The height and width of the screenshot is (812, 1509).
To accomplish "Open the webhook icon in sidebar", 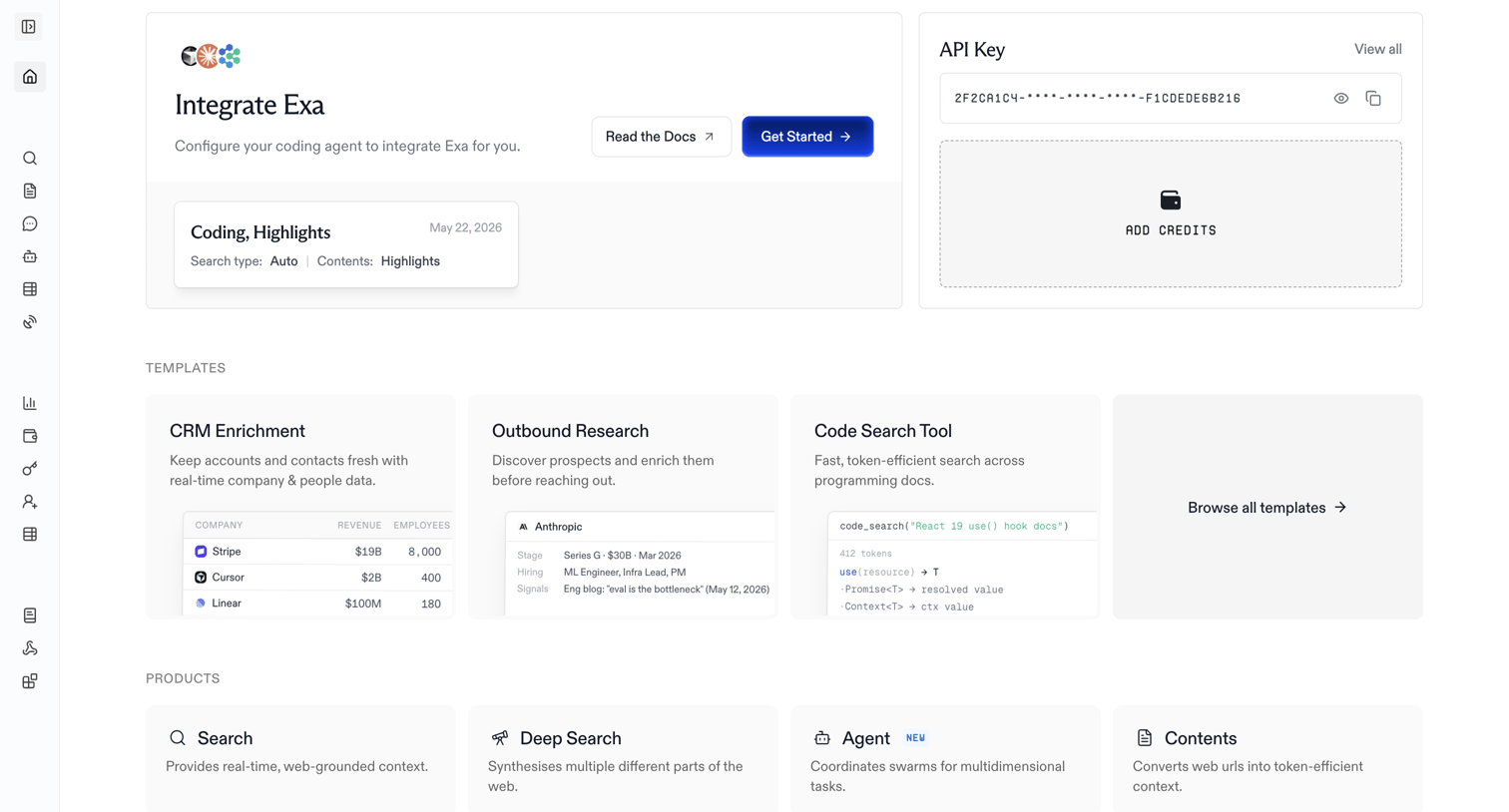I will pos(30,648).
